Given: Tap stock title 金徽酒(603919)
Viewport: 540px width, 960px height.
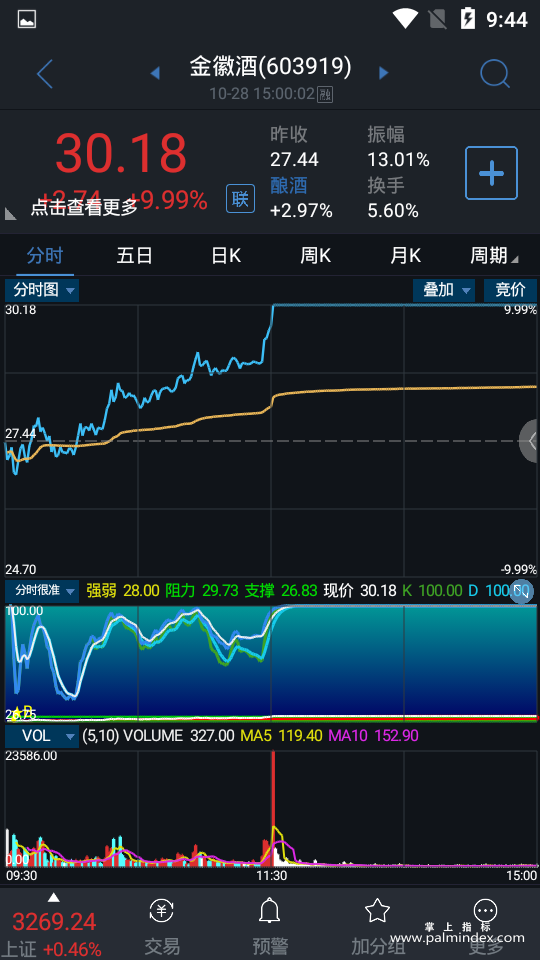Looking at the screenshot, I should (270, 67).
